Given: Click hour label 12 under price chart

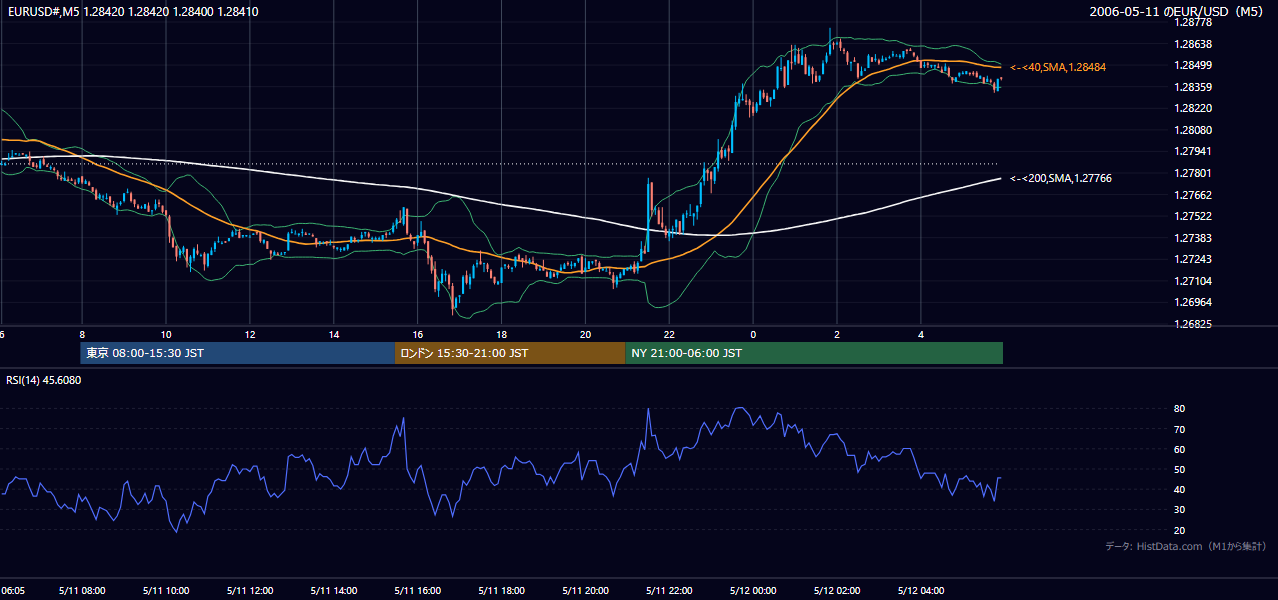Looking at the screenshot, I should 250,334.
